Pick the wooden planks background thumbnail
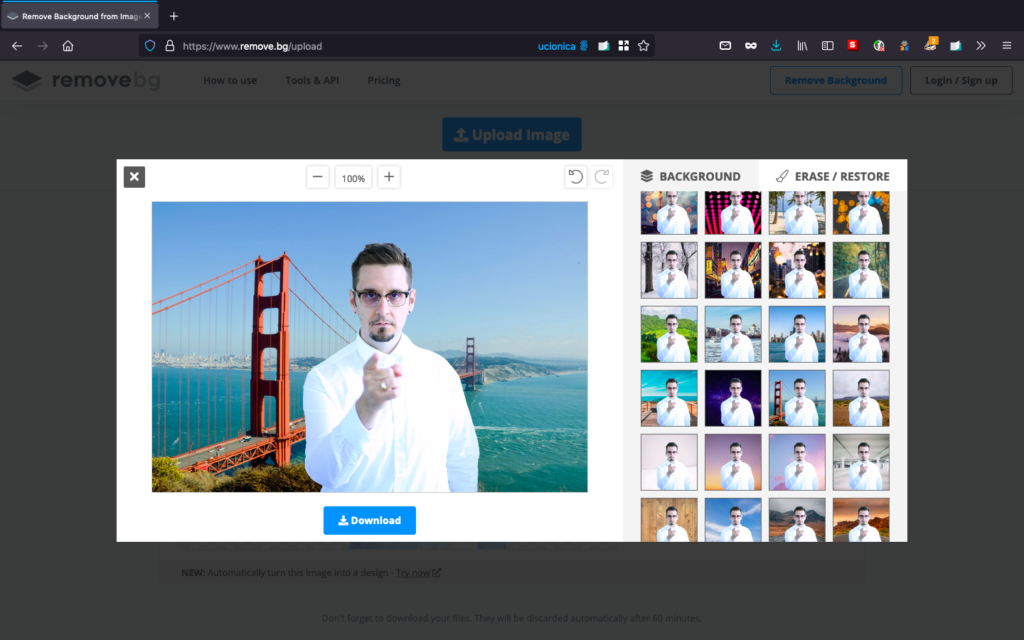The width and height of the screenshot is (1024, 640). tap(669, 520)
